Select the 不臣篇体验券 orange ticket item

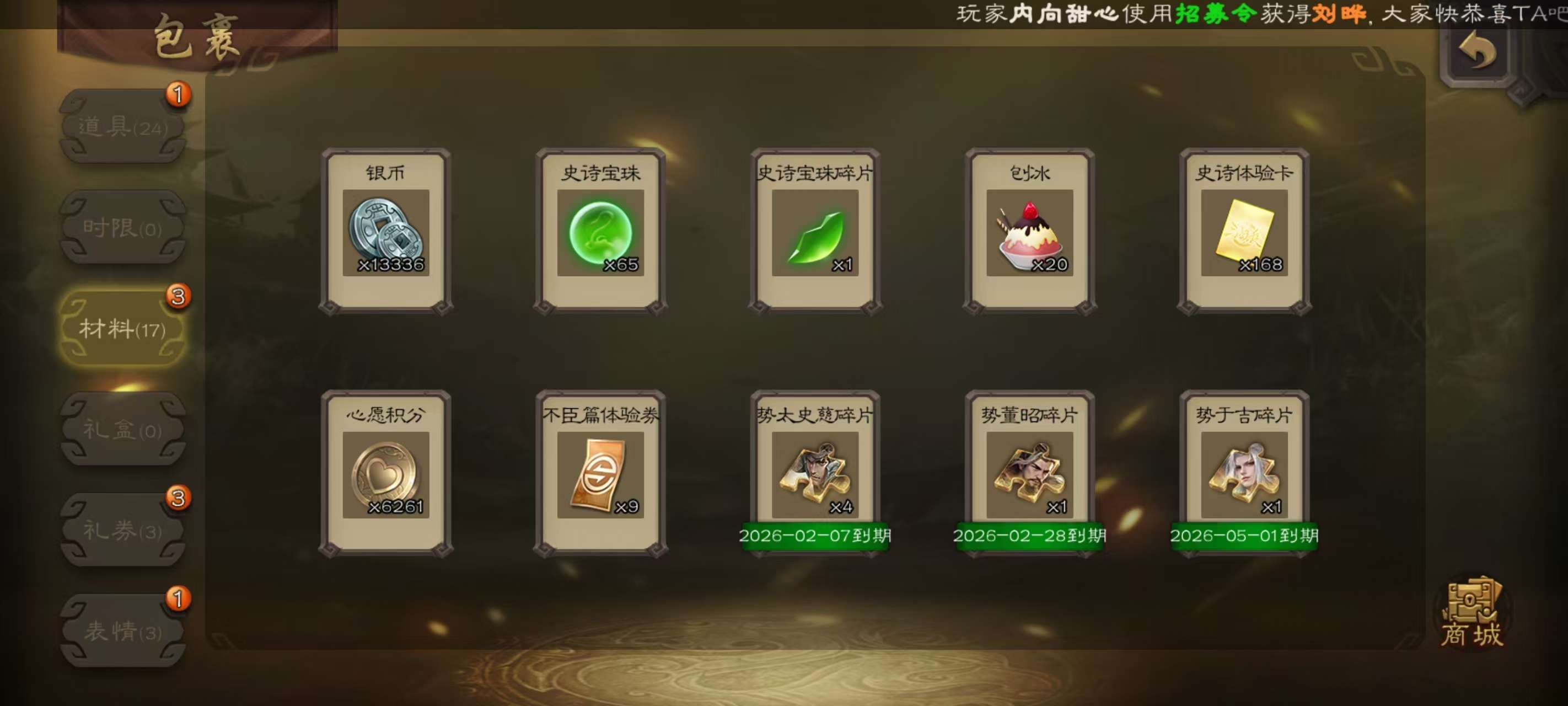[600, 473]
